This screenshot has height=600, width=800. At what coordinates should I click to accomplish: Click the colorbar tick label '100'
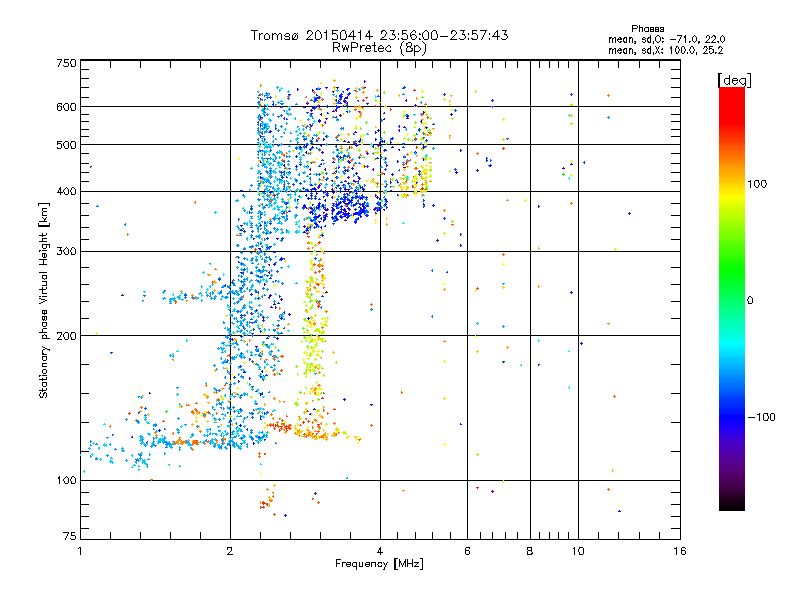pyautogui.click(x=757, y=184)
